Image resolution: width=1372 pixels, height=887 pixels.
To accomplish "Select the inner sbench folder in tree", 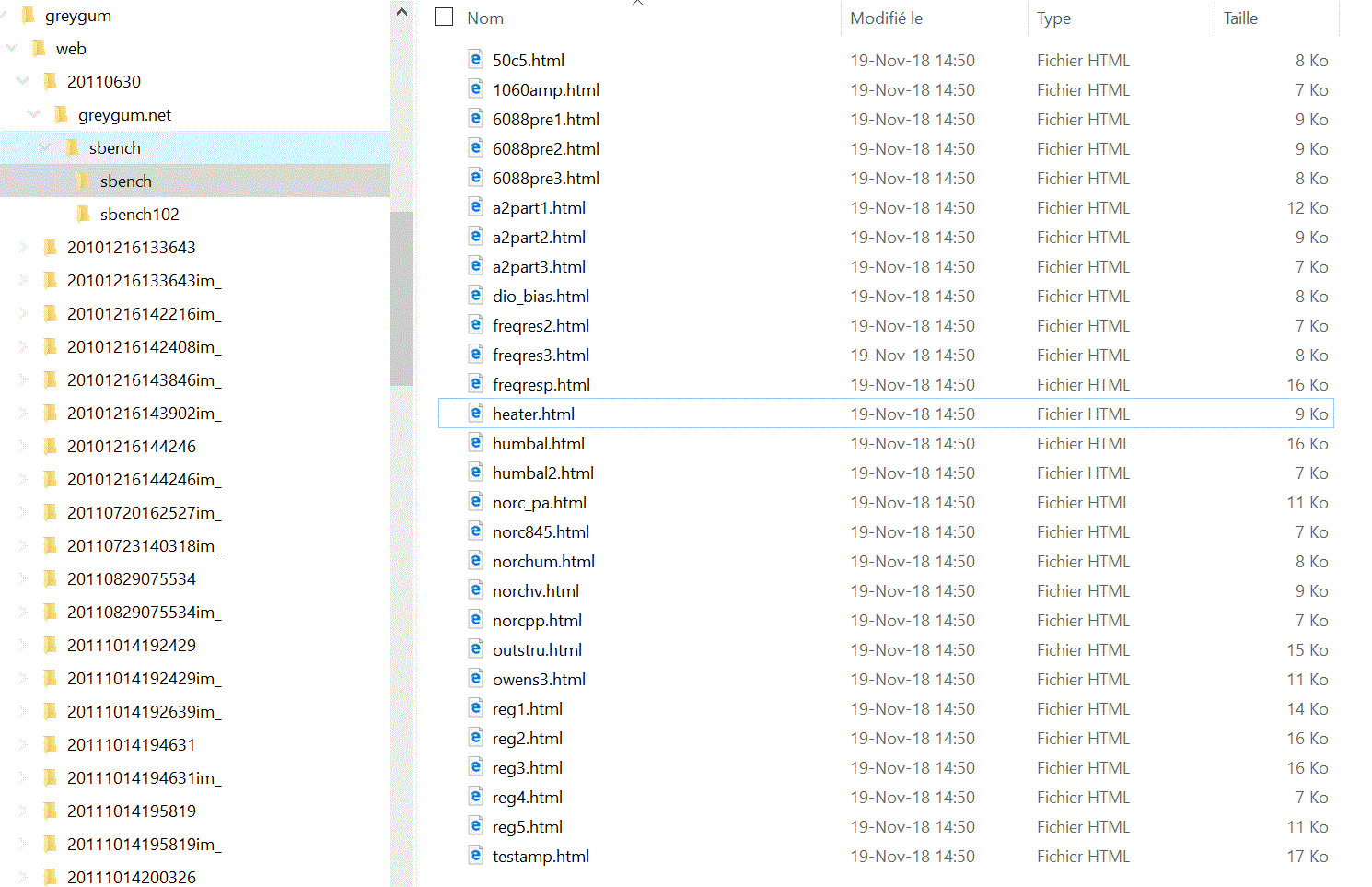I will [x=126, y=181].
